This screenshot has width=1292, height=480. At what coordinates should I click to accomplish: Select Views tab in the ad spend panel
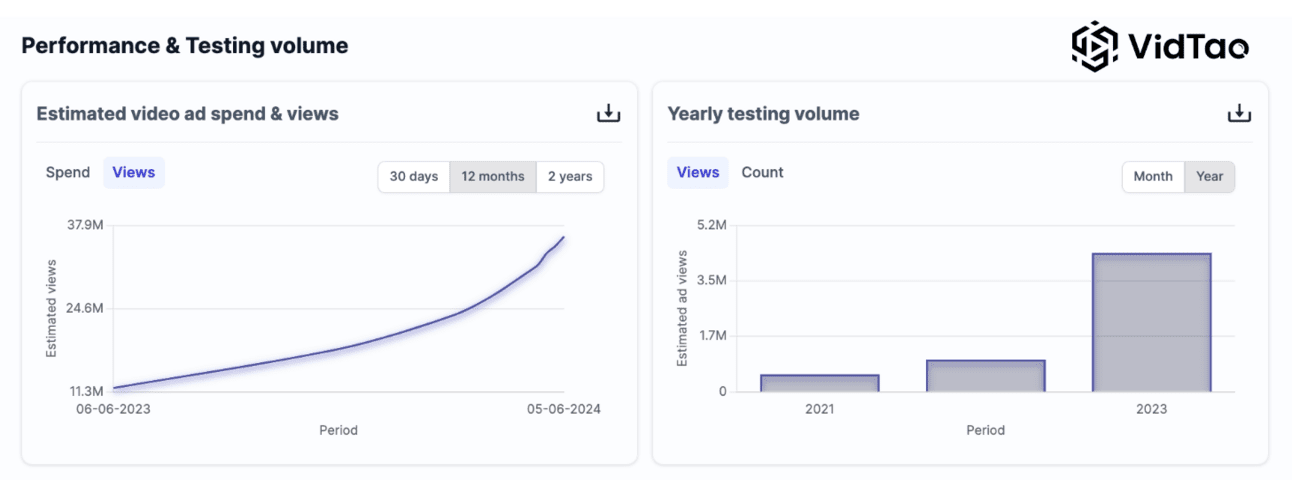[134, 172]
